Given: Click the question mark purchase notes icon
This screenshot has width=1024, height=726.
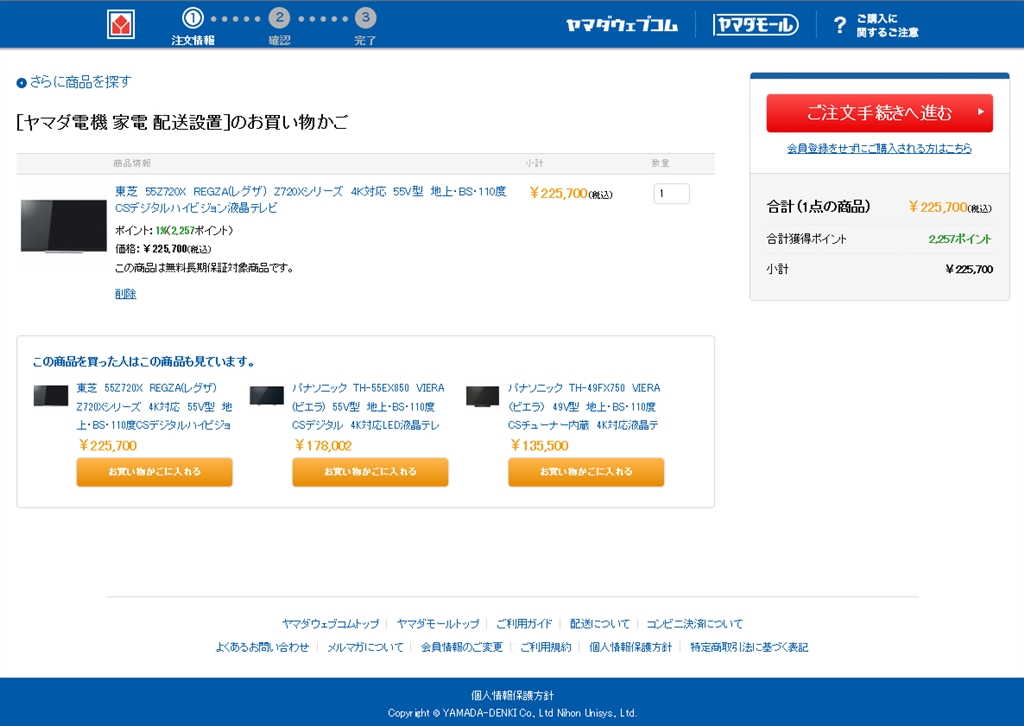Looking at the screenshot, I should pyautogui.click(x=840, y=25).
